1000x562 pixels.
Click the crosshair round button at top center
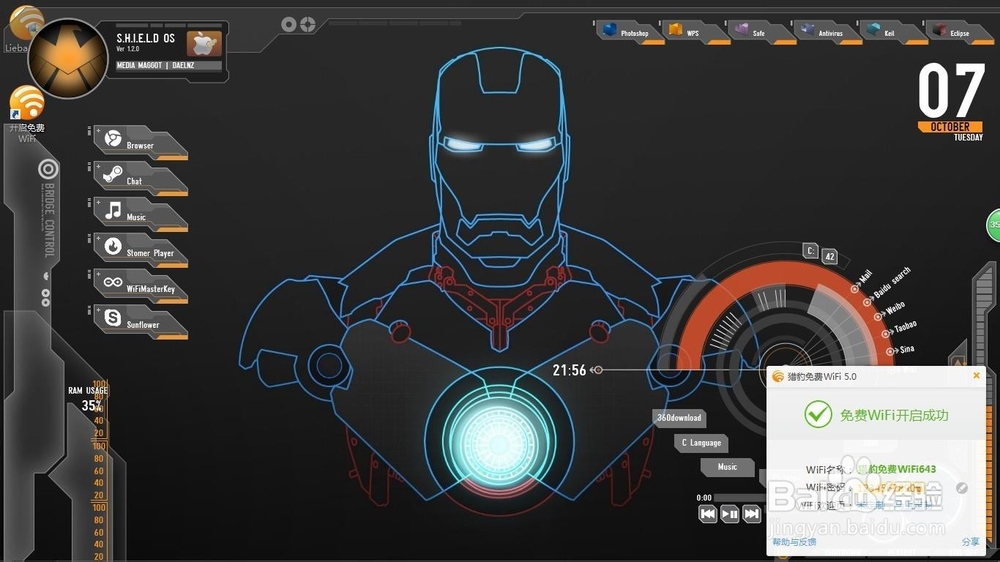coord(308,24)
